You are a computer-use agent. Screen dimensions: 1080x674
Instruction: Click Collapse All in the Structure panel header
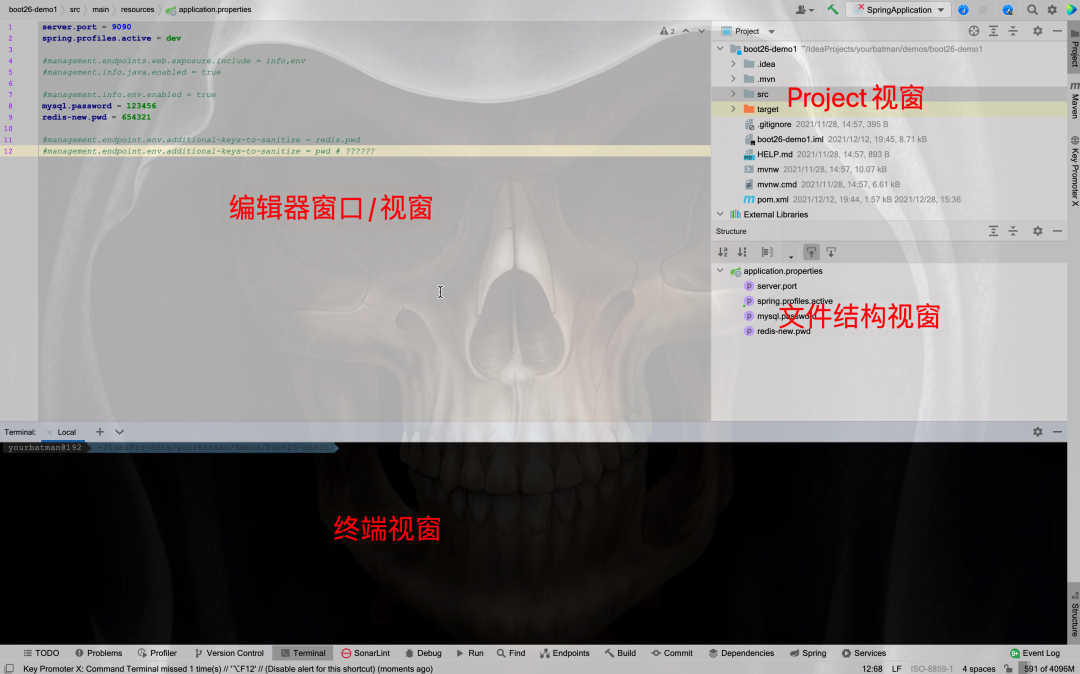1012,231
